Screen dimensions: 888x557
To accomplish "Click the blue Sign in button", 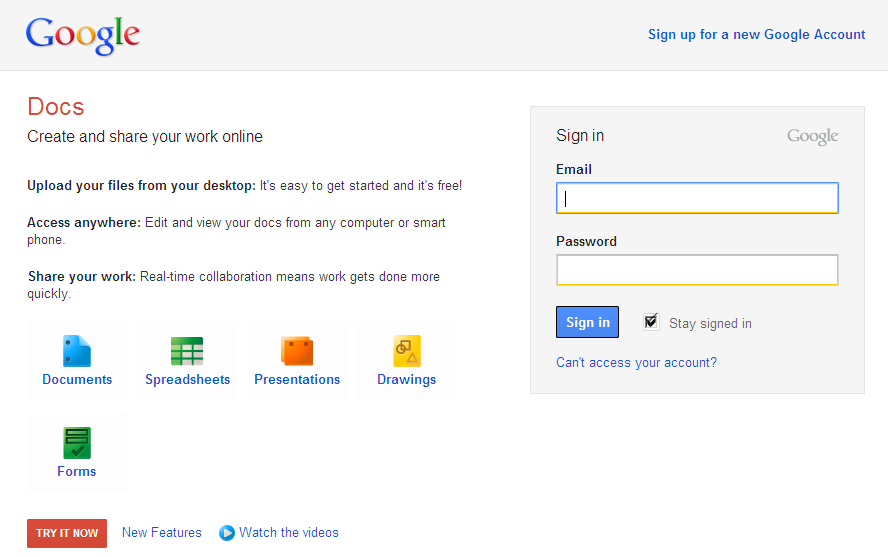I will (x=587, y=322).
